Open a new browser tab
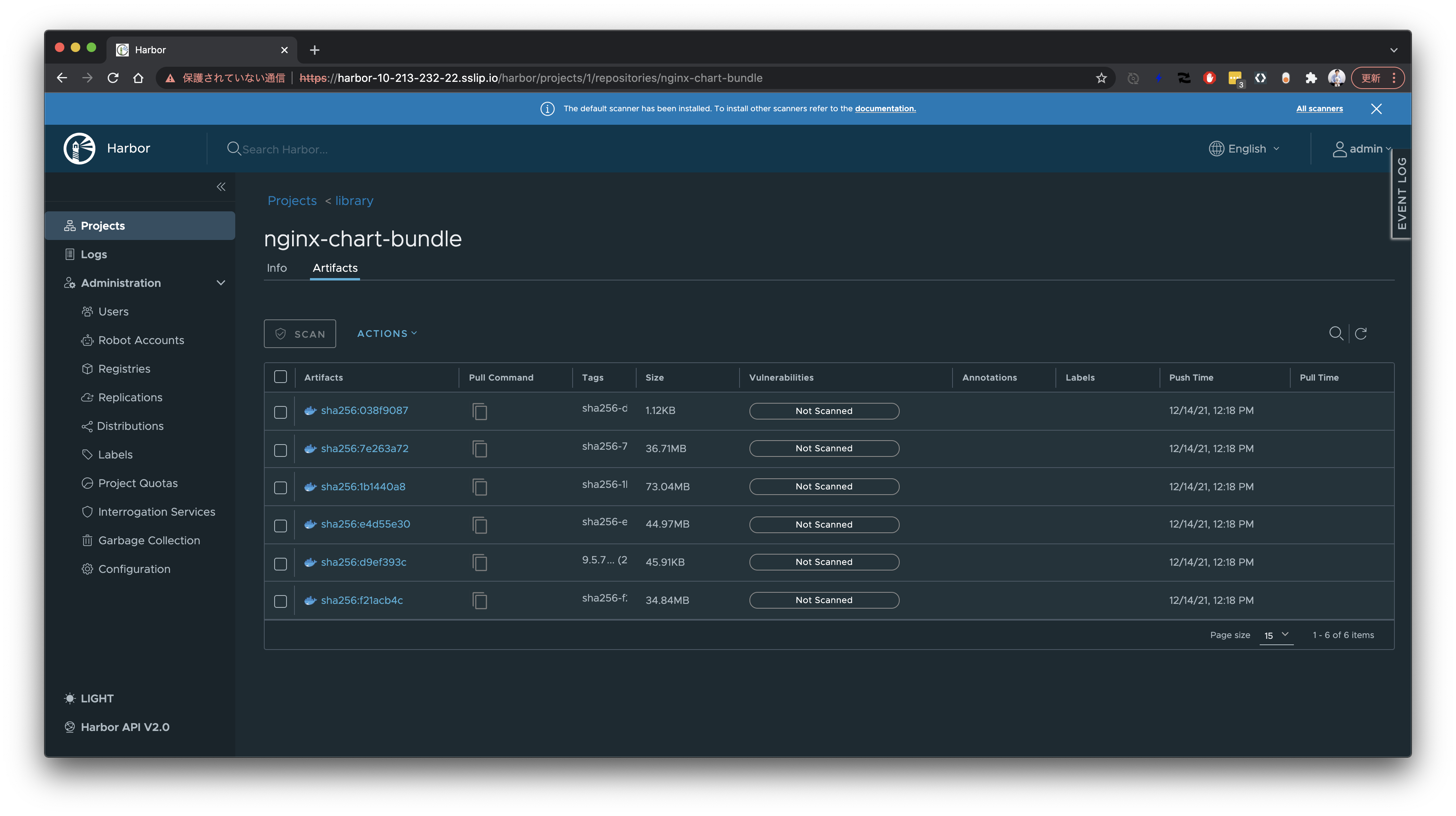 coord(315,50)
